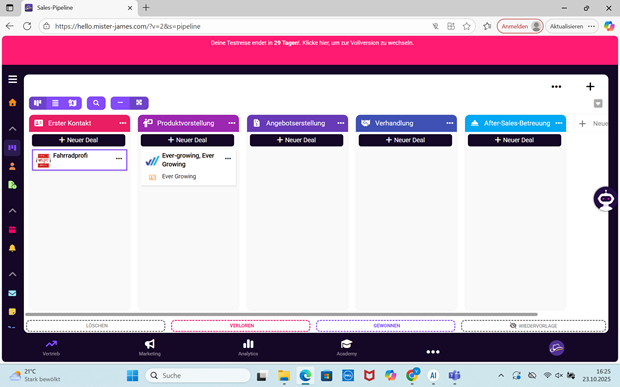Viewport: 620px width, 387px height.
Task: Go to home via orange house icon
Action: click(x=13, y=102)
